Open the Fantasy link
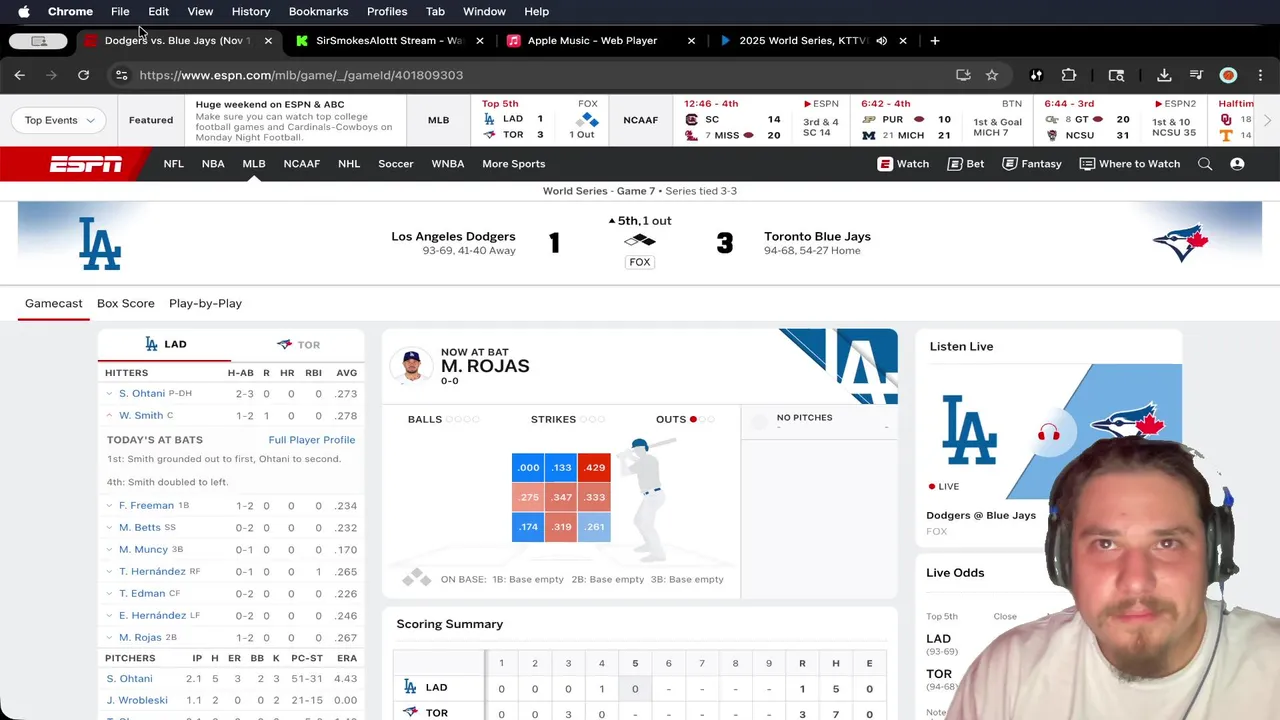 click(x=1031, y=164)
